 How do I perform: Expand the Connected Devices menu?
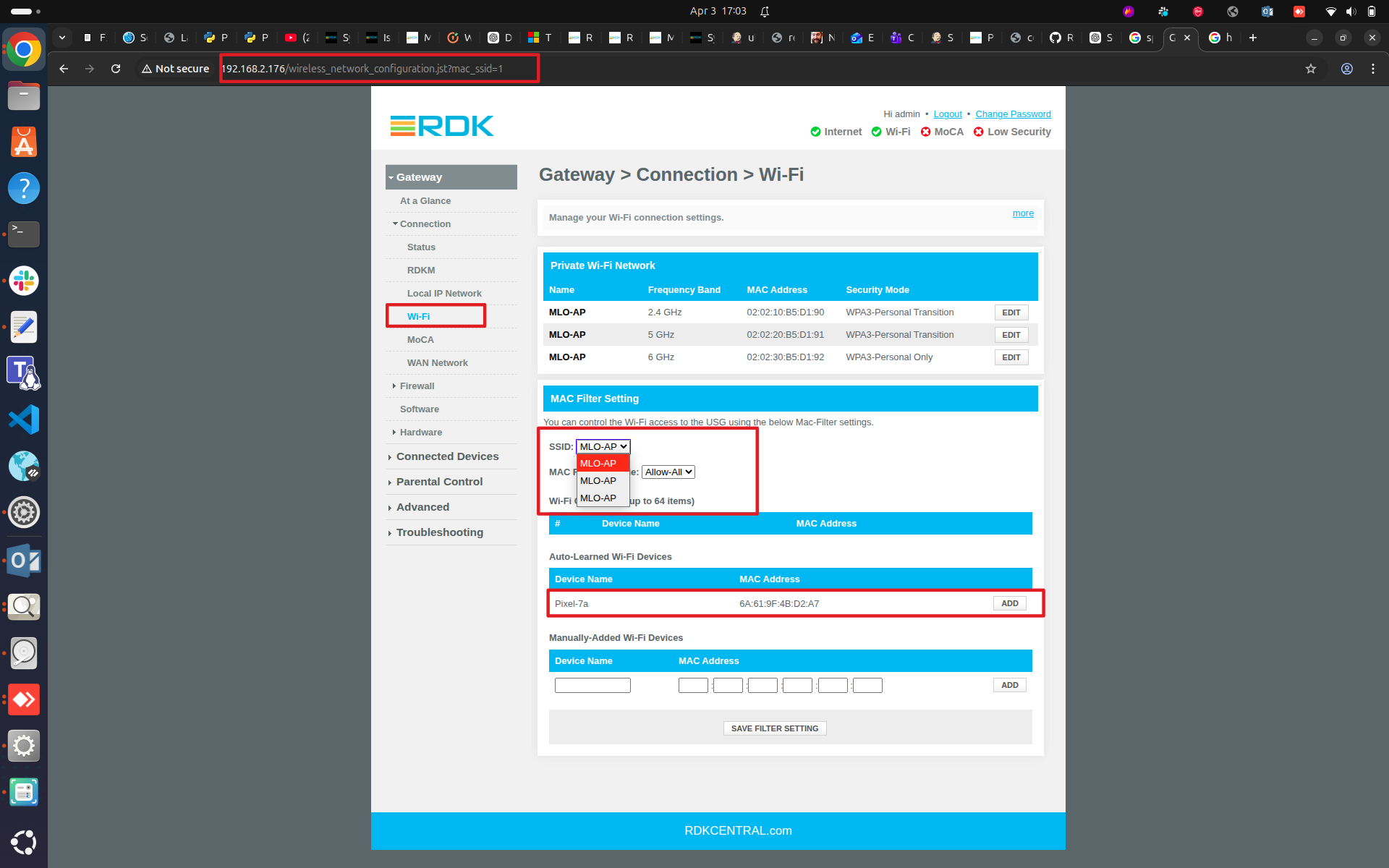447,456
